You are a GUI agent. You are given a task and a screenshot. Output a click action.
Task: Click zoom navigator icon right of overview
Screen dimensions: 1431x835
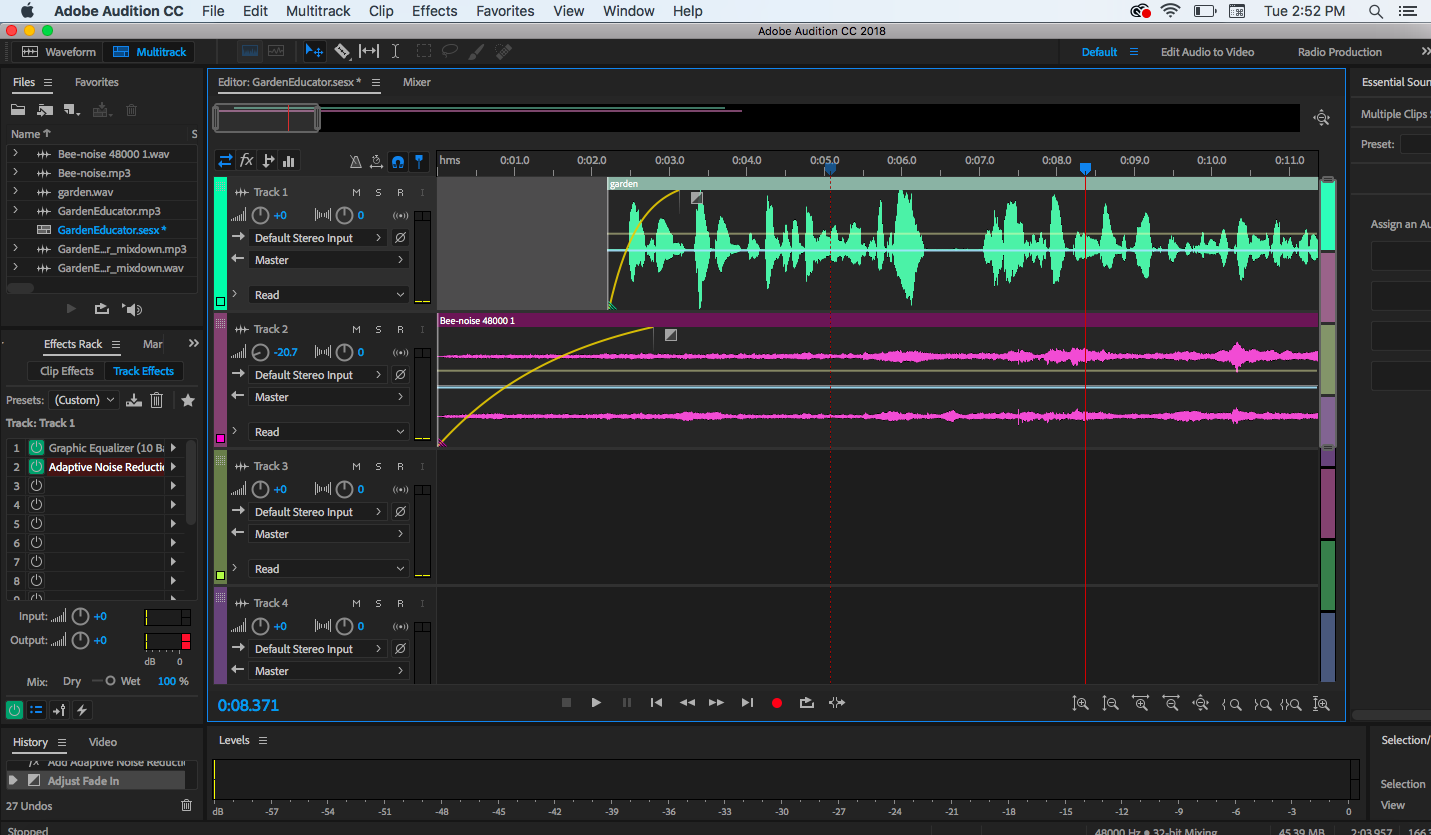(x=1322, y=118)
